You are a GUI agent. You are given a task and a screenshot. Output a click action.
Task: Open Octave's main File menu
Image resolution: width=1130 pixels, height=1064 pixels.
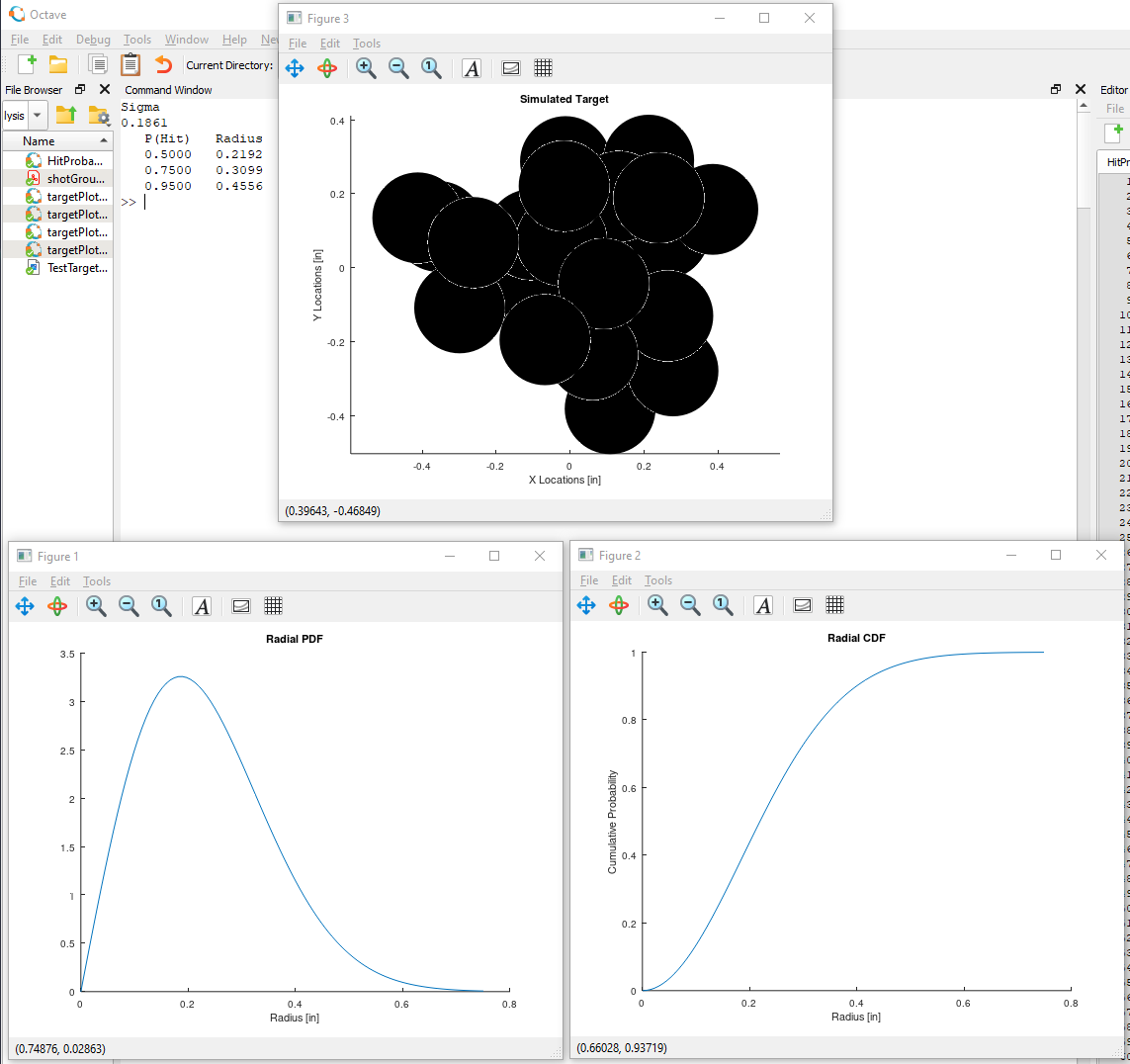(20, 40)
